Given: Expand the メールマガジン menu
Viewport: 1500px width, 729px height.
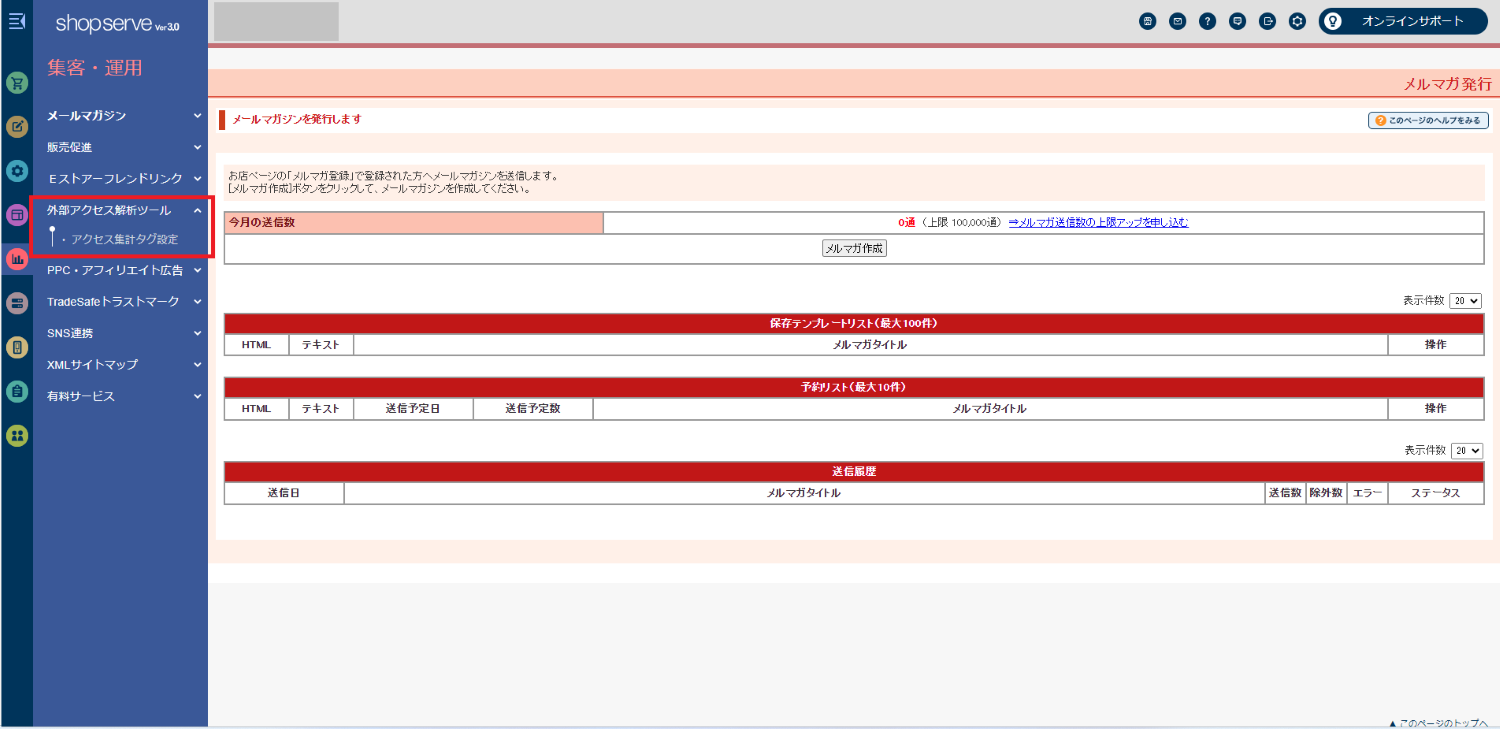Looking at the screenshot, I should (x=124, y=116).
